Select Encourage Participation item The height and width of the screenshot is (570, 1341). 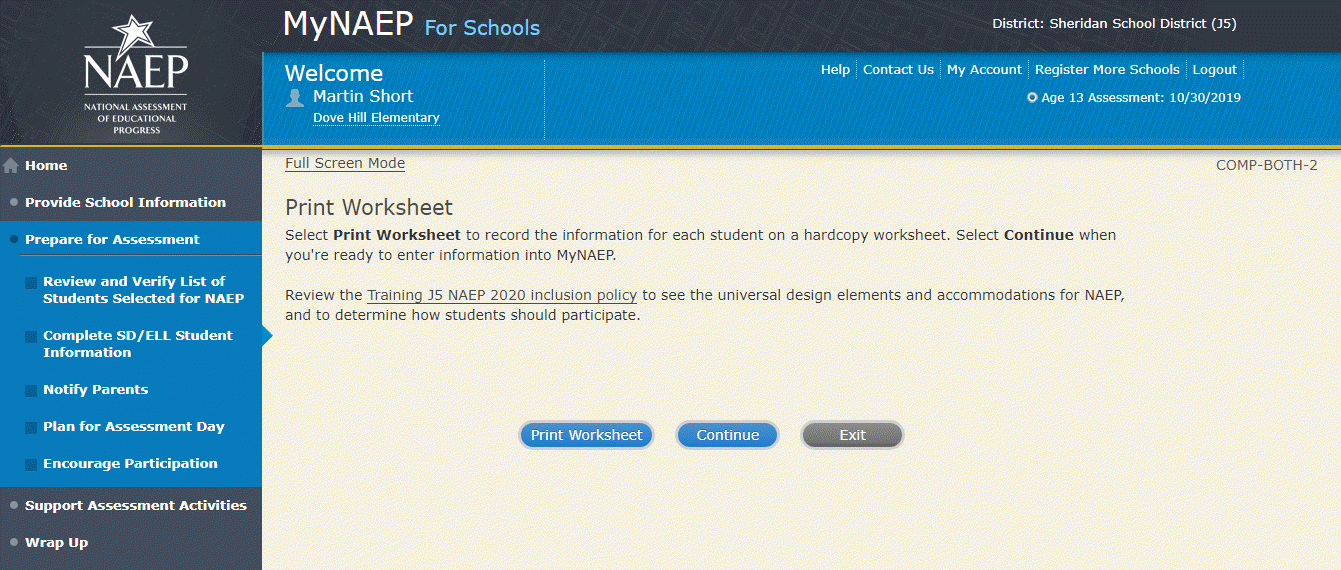(130, 463)
